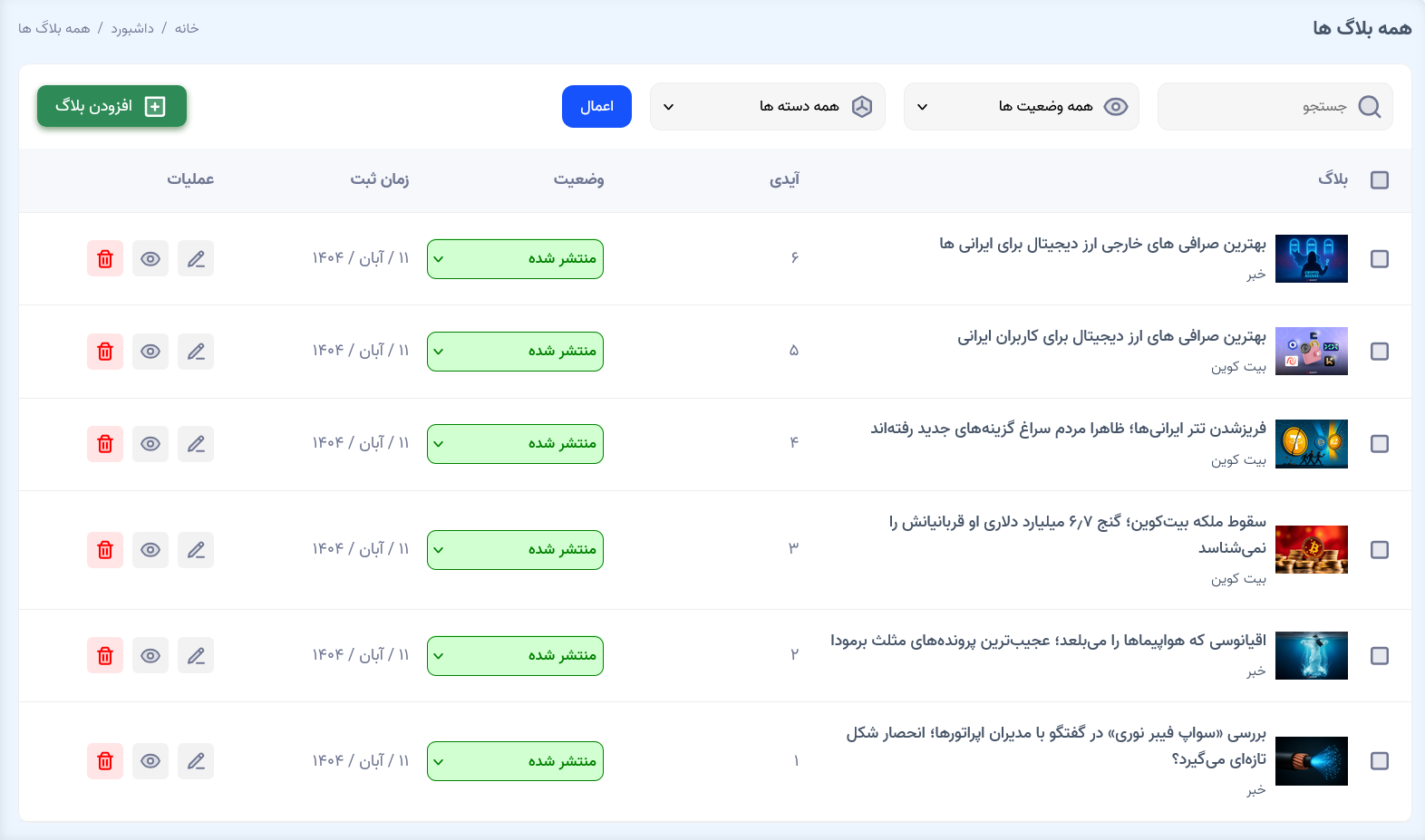View blog ID ۴ using its eye icon
This screenshot has height=840, width=1425.
pos(150,444)
